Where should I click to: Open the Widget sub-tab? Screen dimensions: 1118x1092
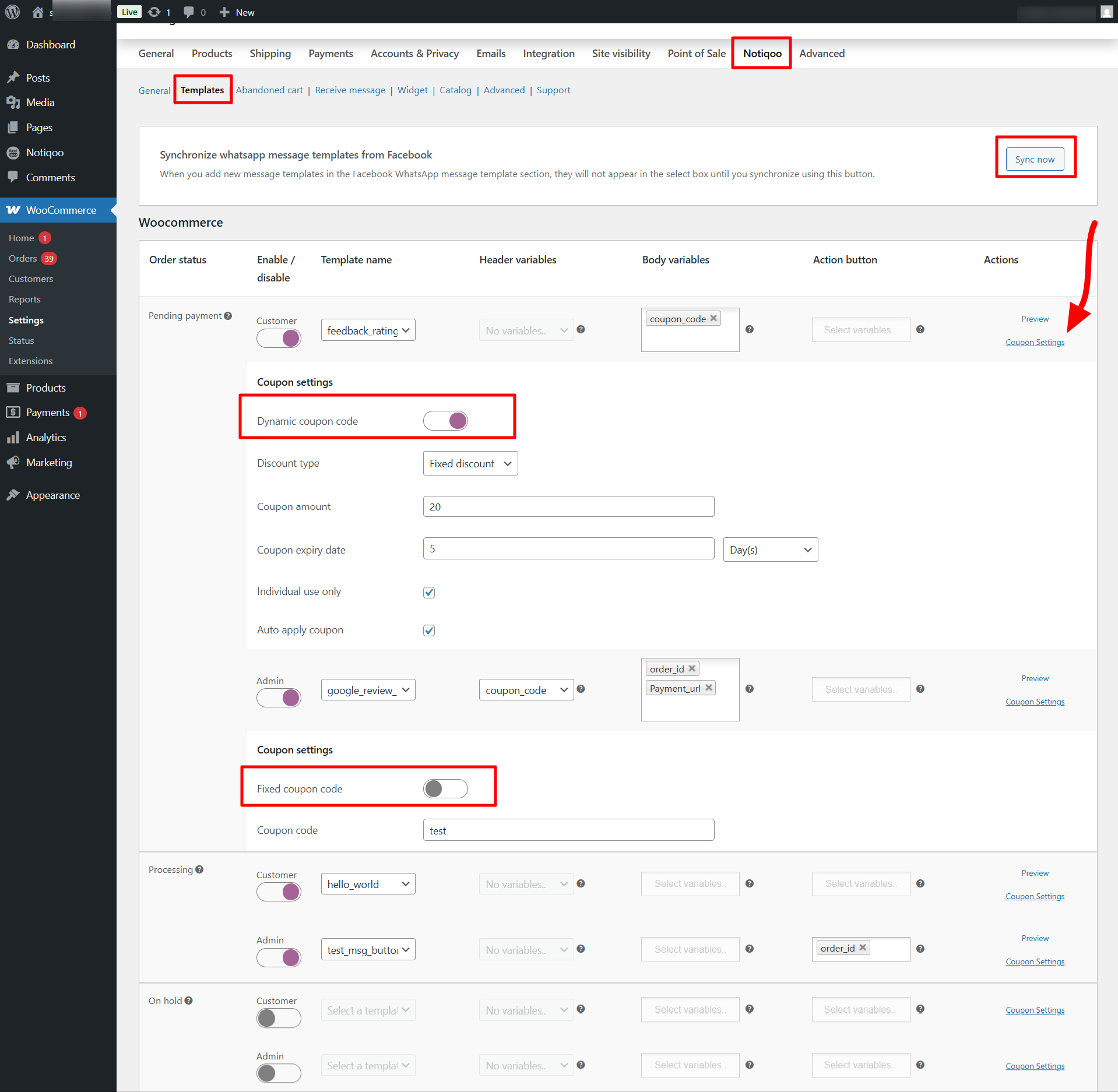[x=412, y=90]
